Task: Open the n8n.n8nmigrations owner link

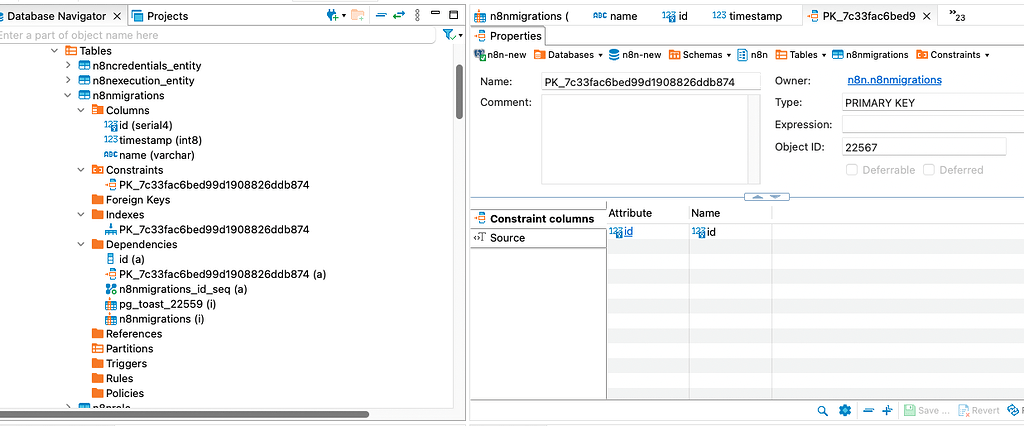Action: 894,80
